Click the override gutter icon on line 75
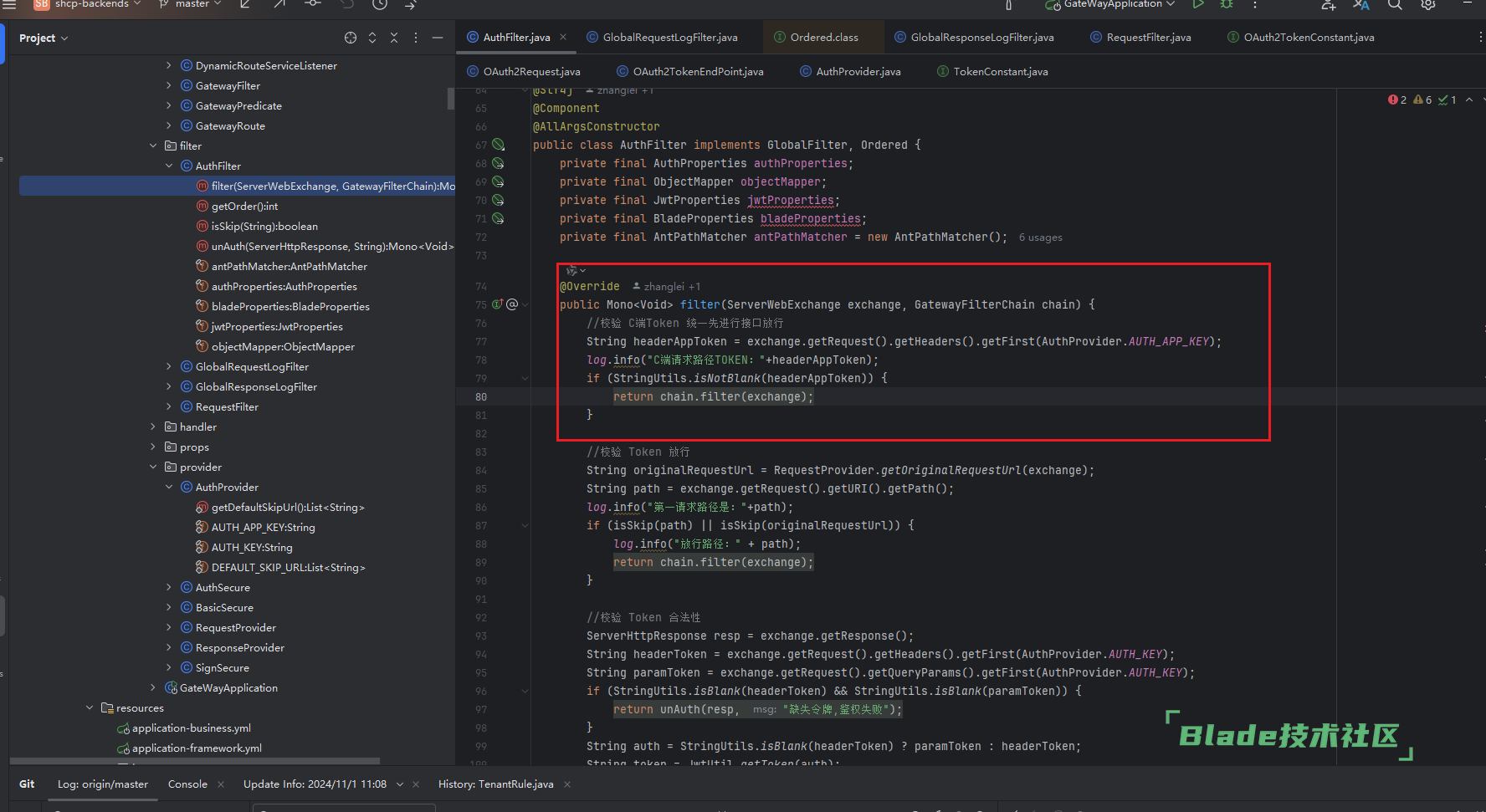Image resolution: width=1486 pixels, height=812 pixels. [x=498, y=304]
